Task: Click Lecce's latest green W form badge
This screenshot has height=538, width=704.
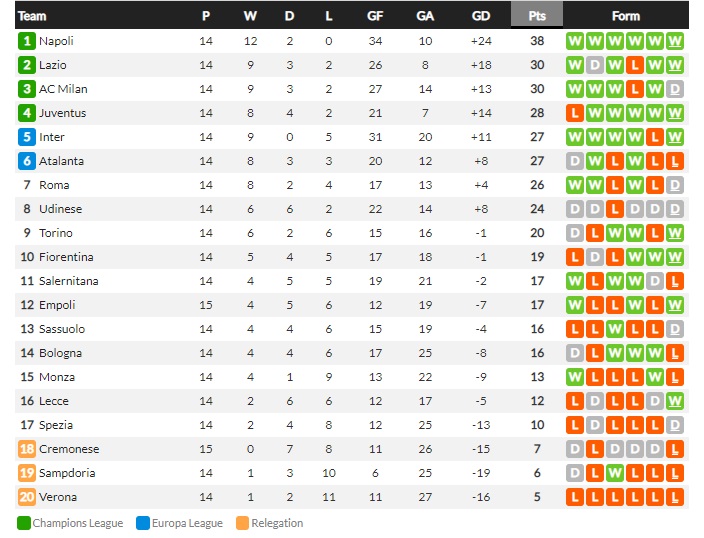Action: (674, 401)
